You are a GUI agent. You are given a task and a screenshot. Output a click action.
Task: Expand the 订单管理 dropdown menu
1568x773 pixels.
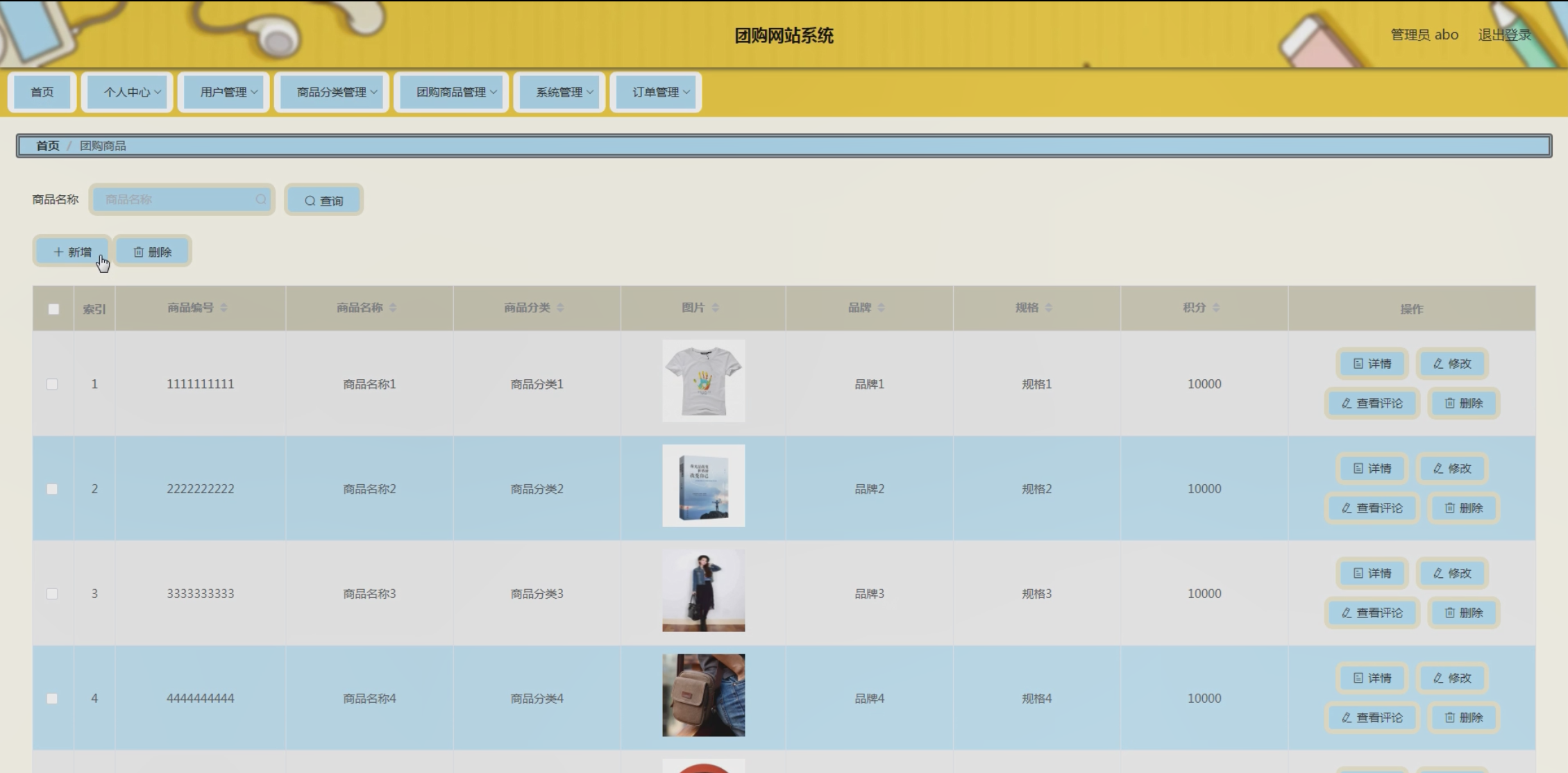[x=657, y=92]
